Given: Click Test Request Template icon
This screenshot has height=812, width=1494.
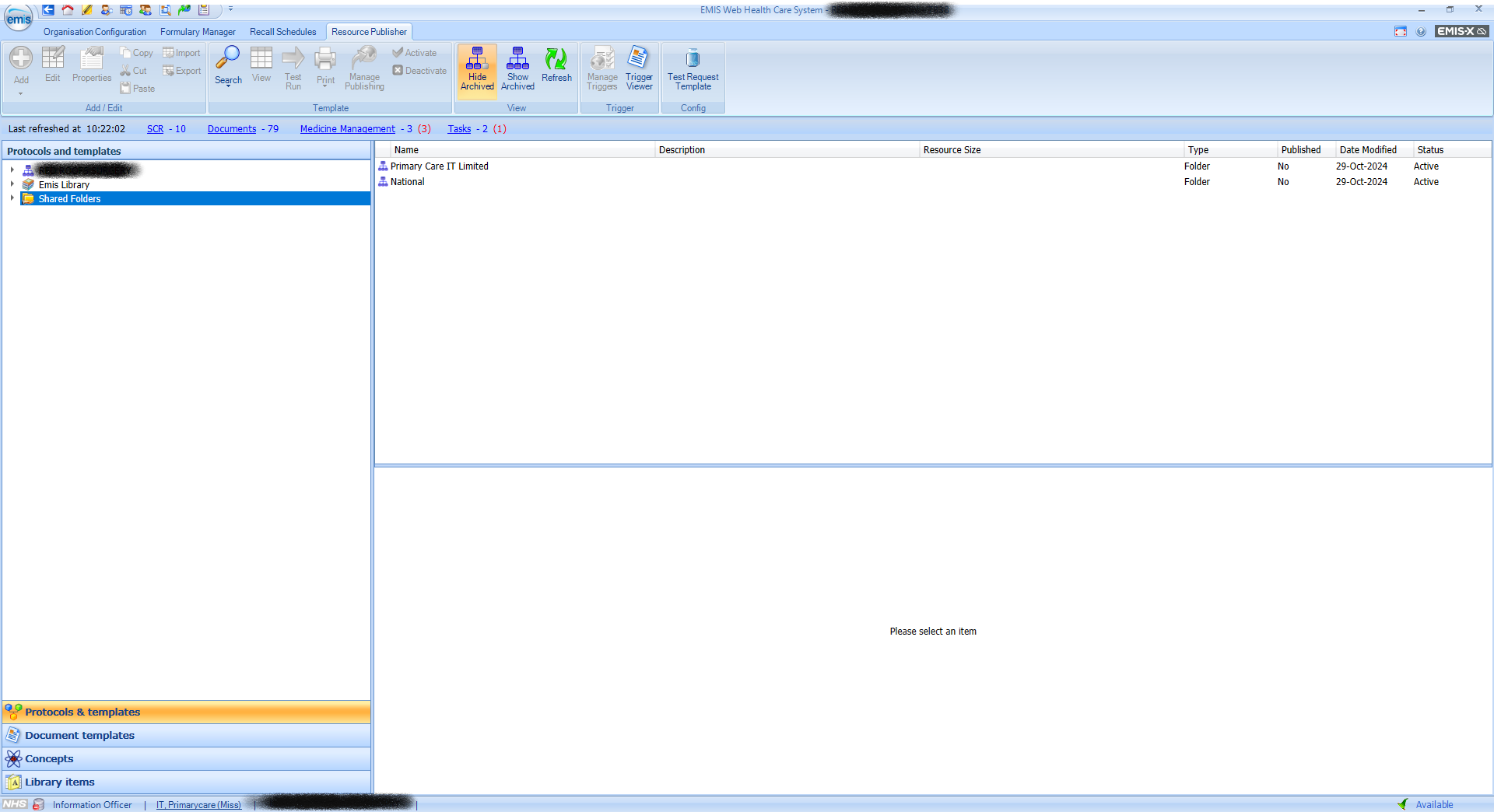Looking at the screenshot, I should tap(693, 68).
